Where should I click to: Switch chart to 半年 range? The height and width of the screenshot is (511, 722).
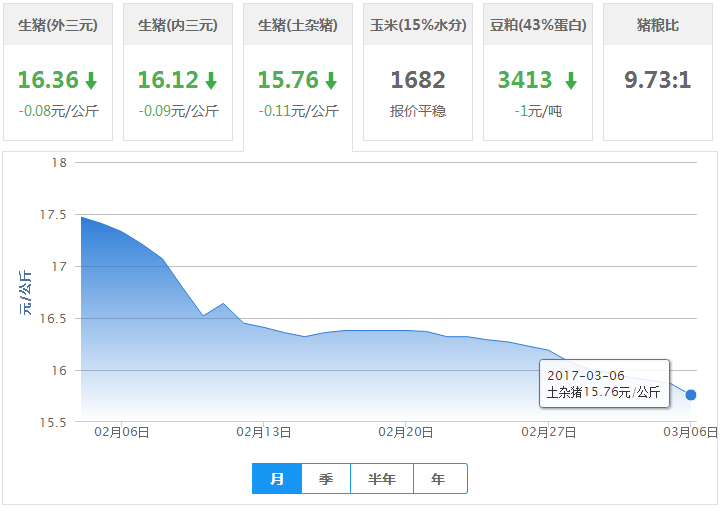pos(382,479)
